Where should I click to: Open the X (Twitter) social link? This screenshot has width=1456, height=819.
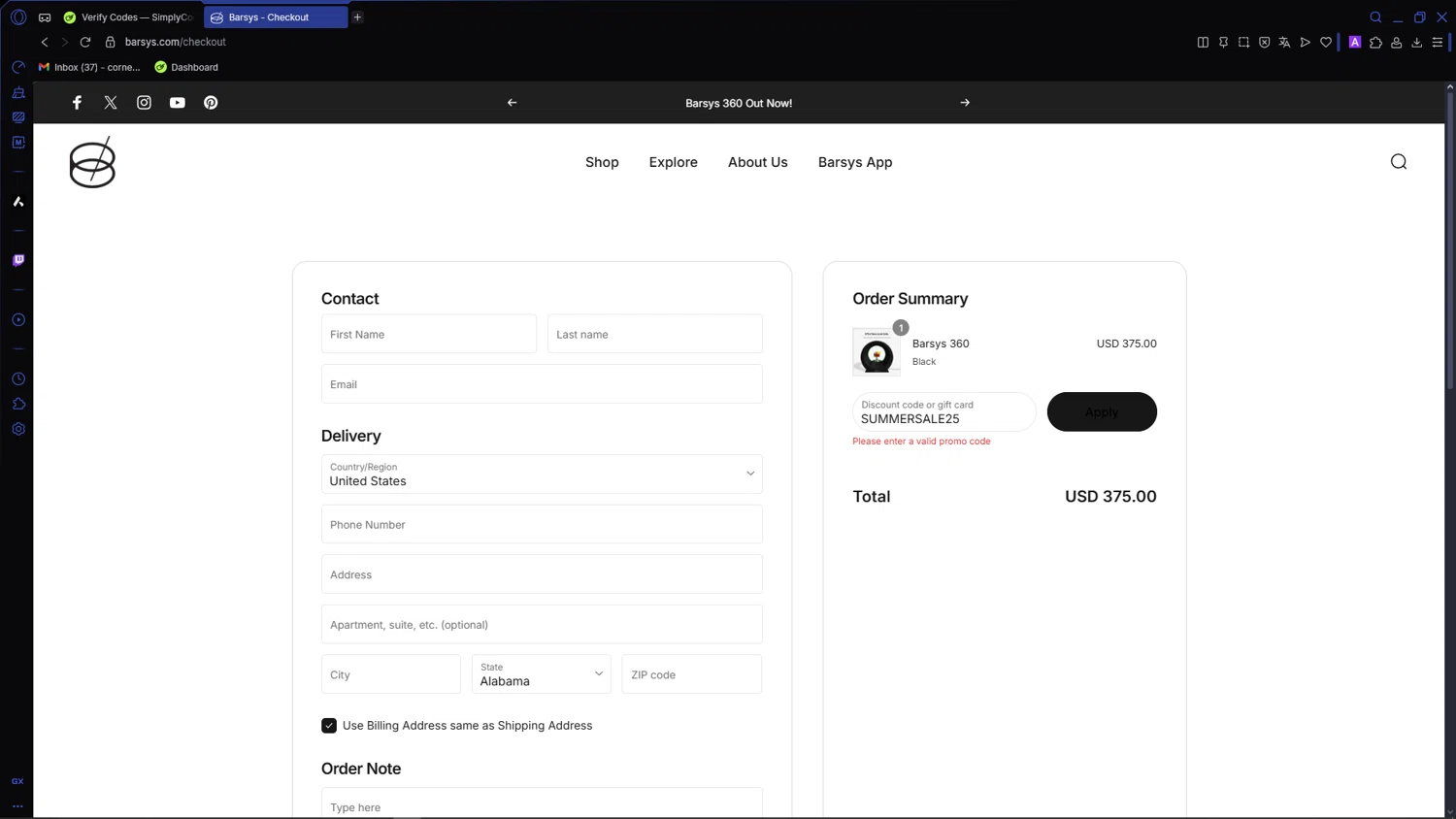point(111,103)
